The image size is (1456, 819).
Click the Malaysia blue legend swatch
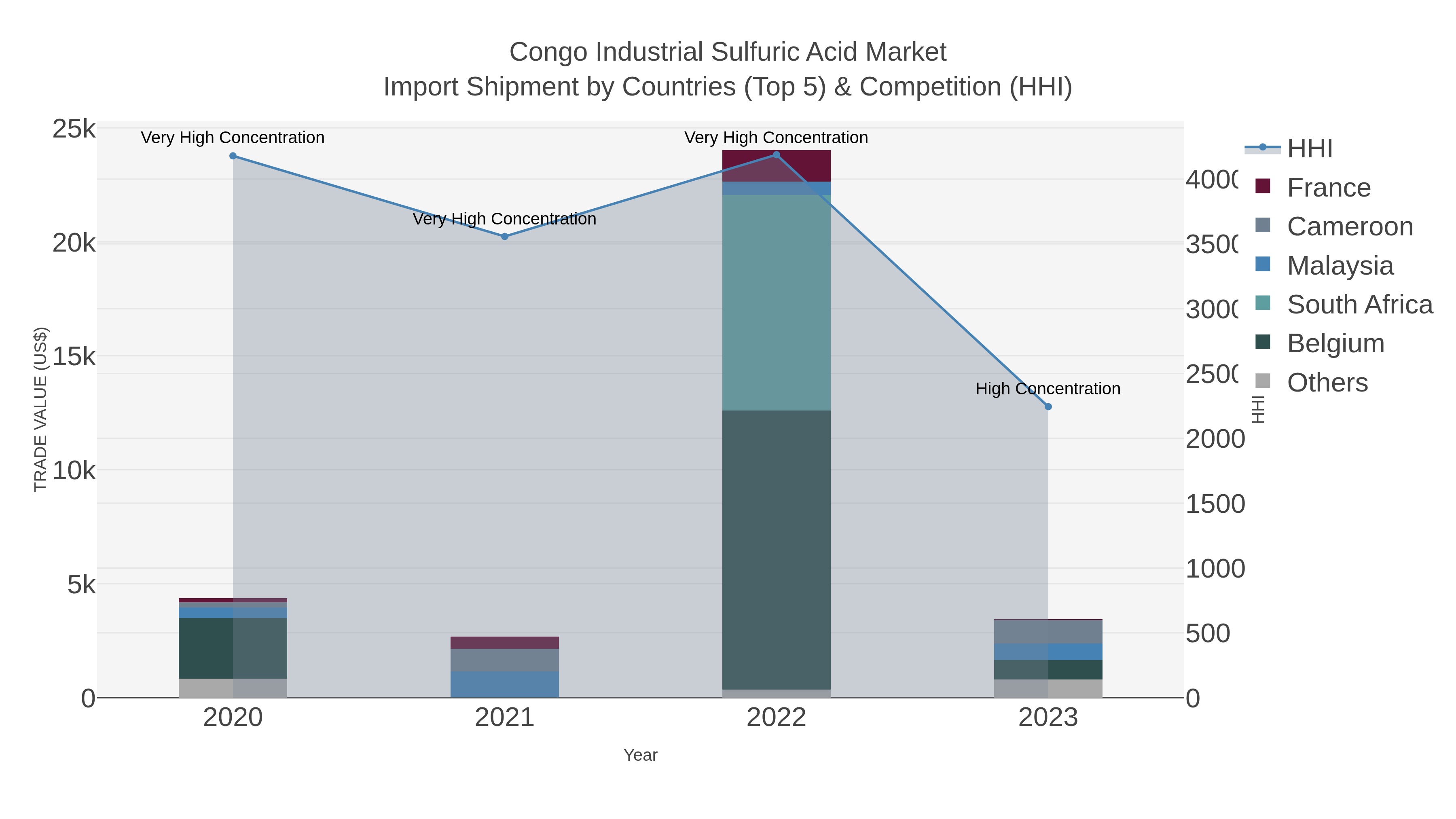(1263, 264)
